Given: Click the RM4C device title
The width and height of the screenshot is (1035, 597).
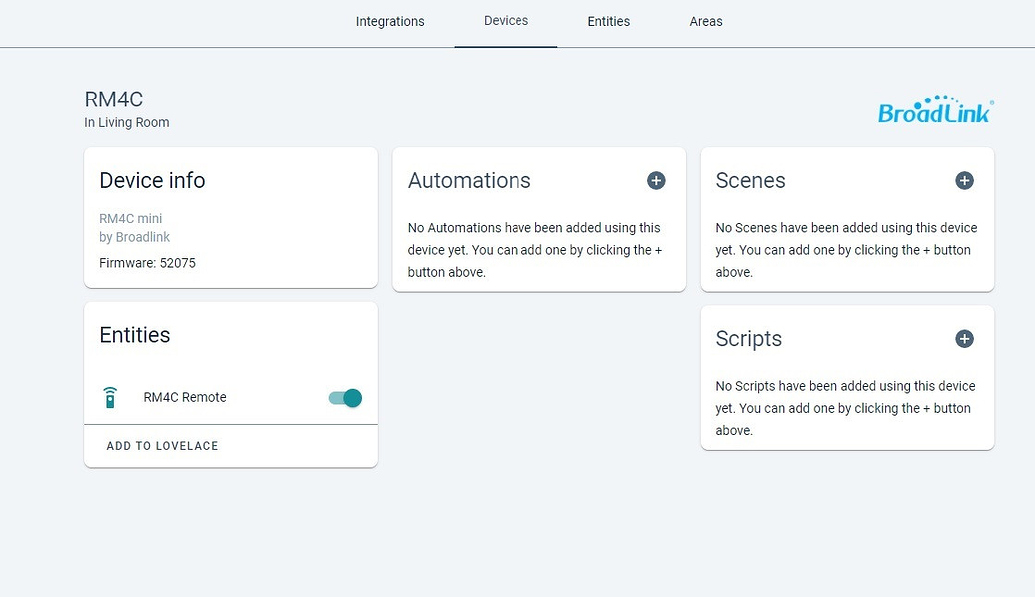Looking at the screenshot, I should [114, 99].
